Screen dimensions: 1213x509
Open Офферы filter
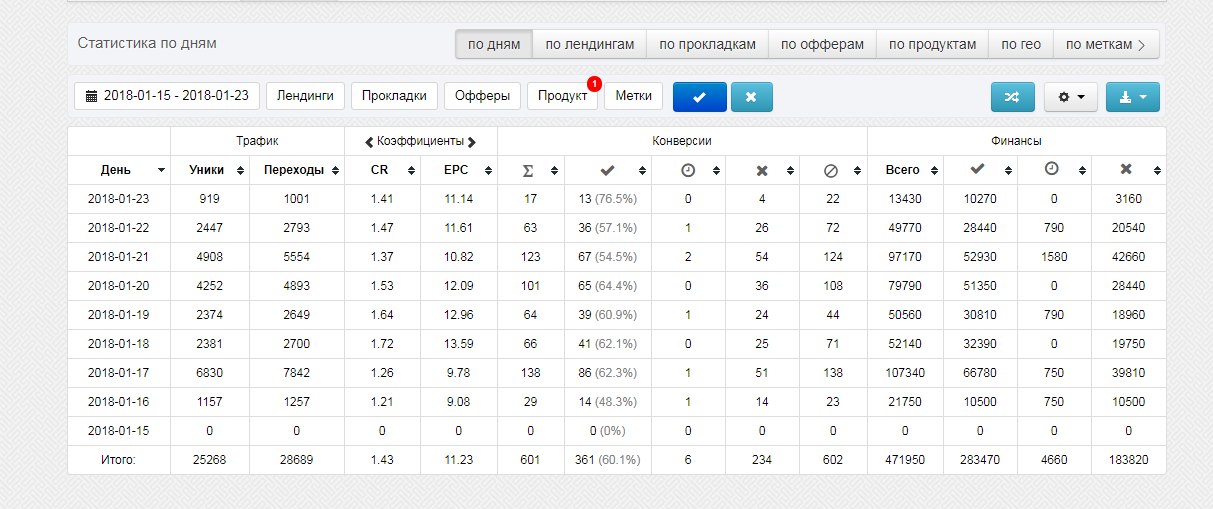tap(482, 96)
